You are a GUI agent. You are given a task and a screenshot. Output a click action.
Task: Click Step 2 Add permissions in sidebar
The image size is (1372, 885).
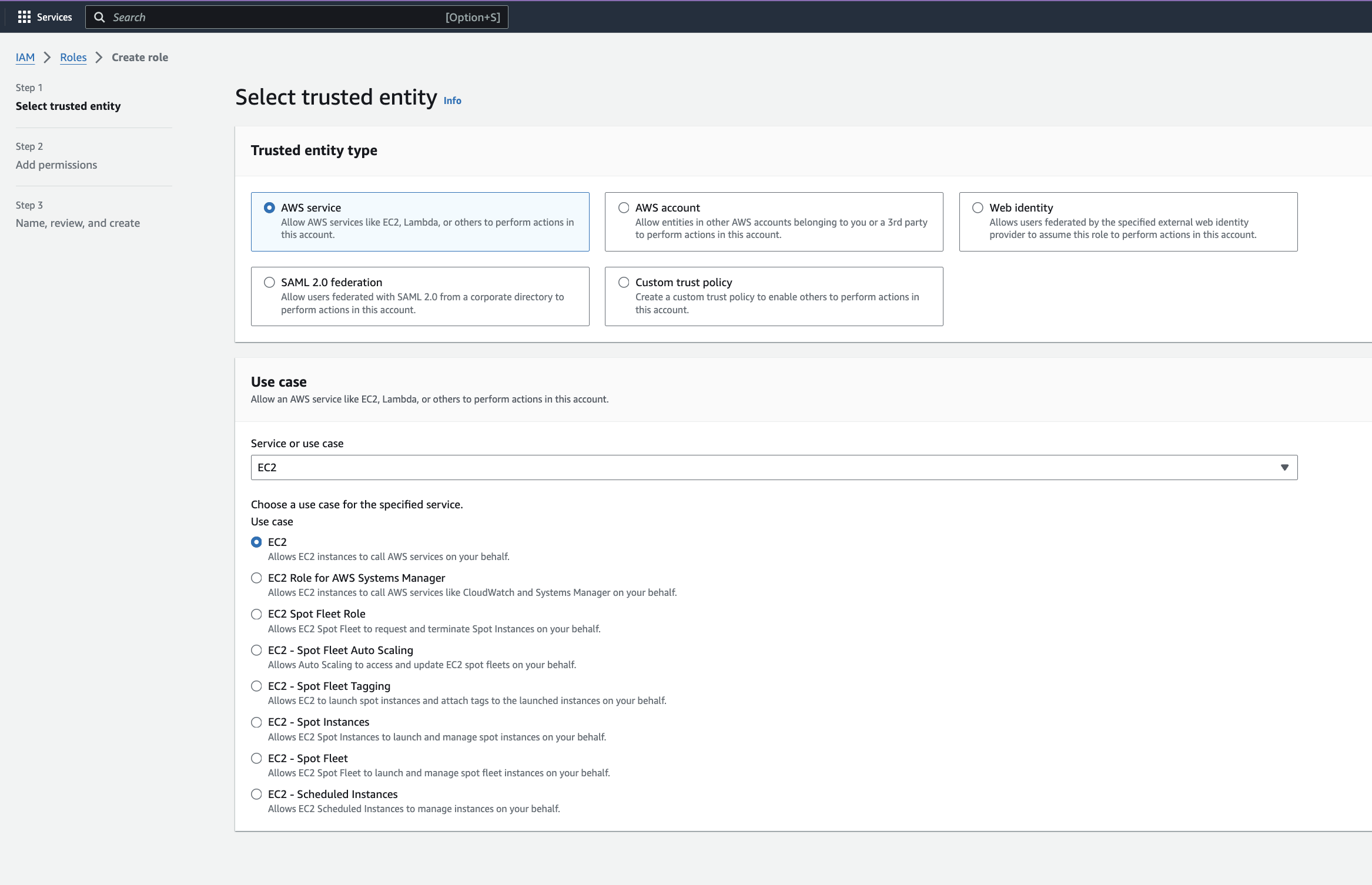pos(56,165)
